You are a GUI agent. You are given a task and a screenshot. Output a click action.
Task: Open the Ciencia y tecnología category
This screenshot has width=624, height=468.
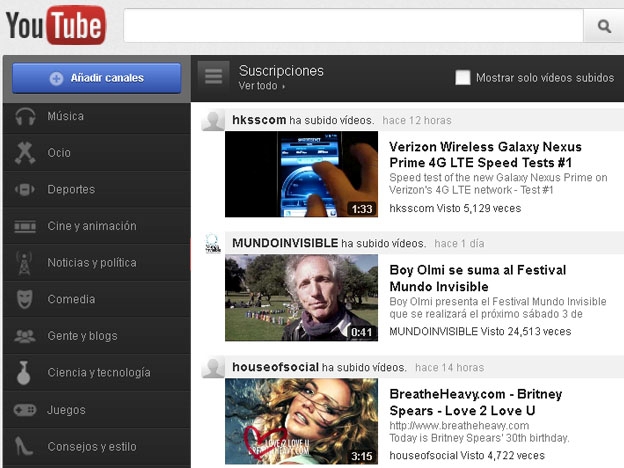point(97,372)
